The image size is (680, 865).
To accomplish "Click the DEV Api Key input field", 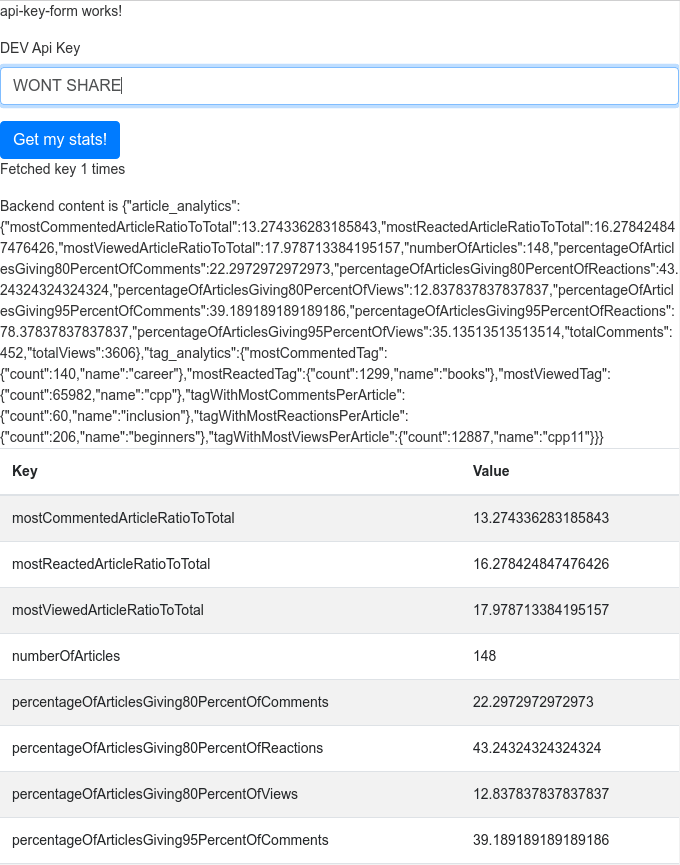I will point(339,86).
